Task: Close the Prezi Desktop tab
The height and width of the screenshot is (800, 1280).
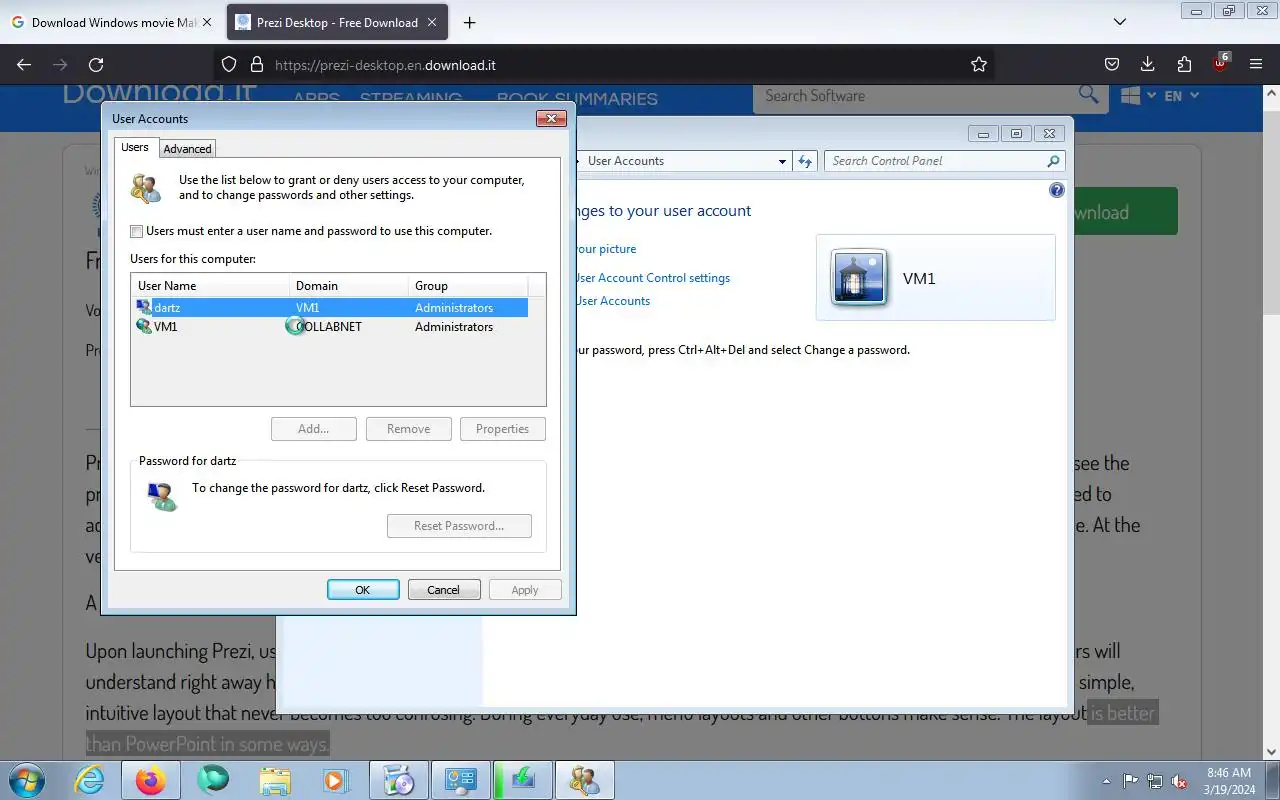Action: click(x=432, y=22)
